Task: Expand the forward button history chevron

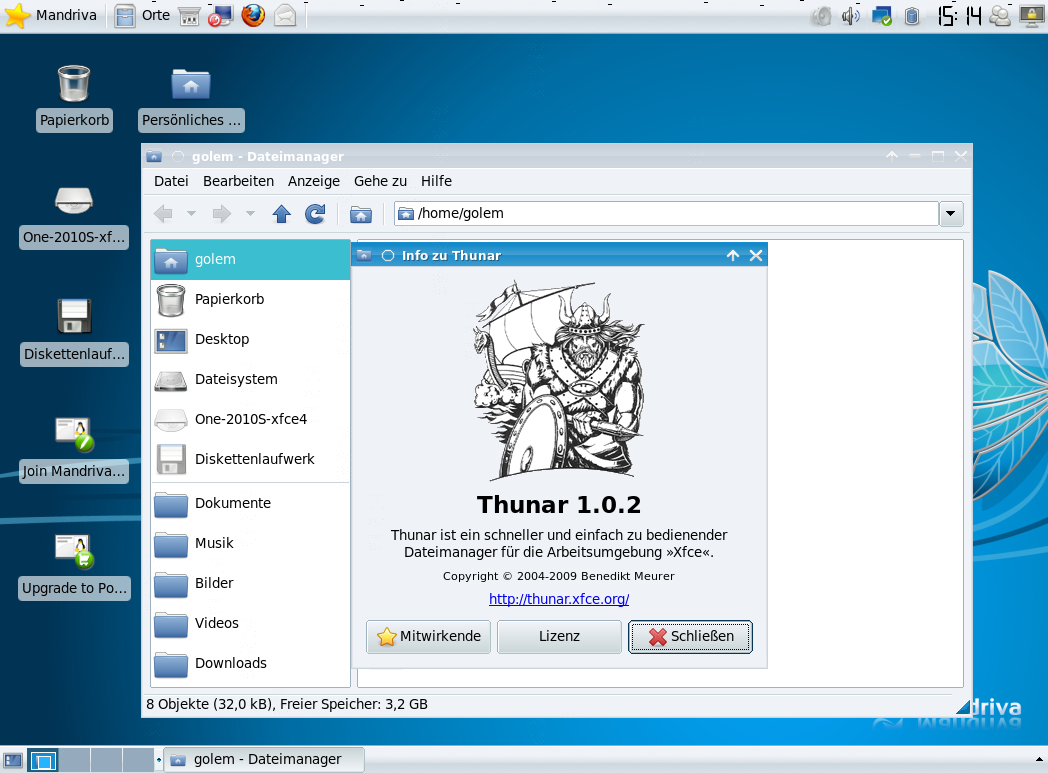Action: click(250, 213)
